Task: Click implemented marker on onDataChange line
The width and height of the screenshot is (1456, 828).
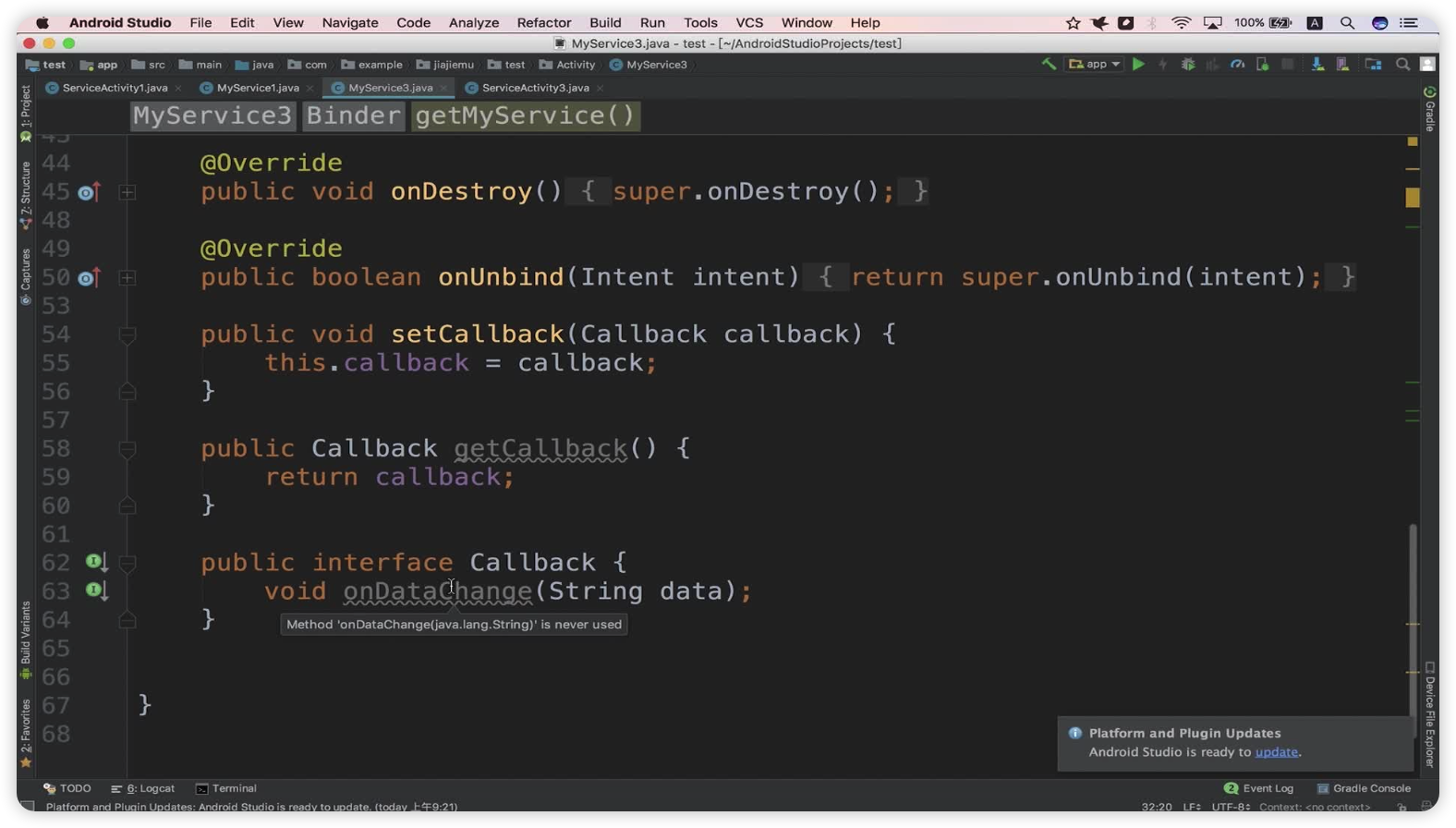Action: tap(96, 591)
